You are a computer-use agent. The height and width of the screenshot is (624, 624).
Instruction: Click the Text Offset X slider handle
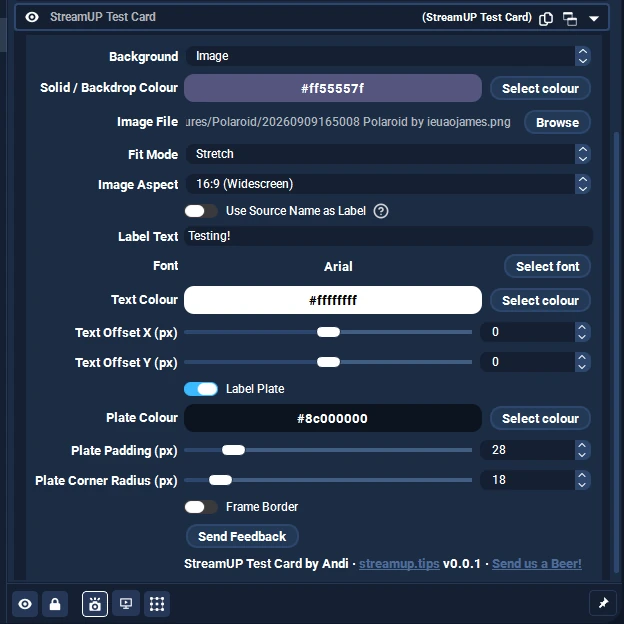(x=328, y=332)
